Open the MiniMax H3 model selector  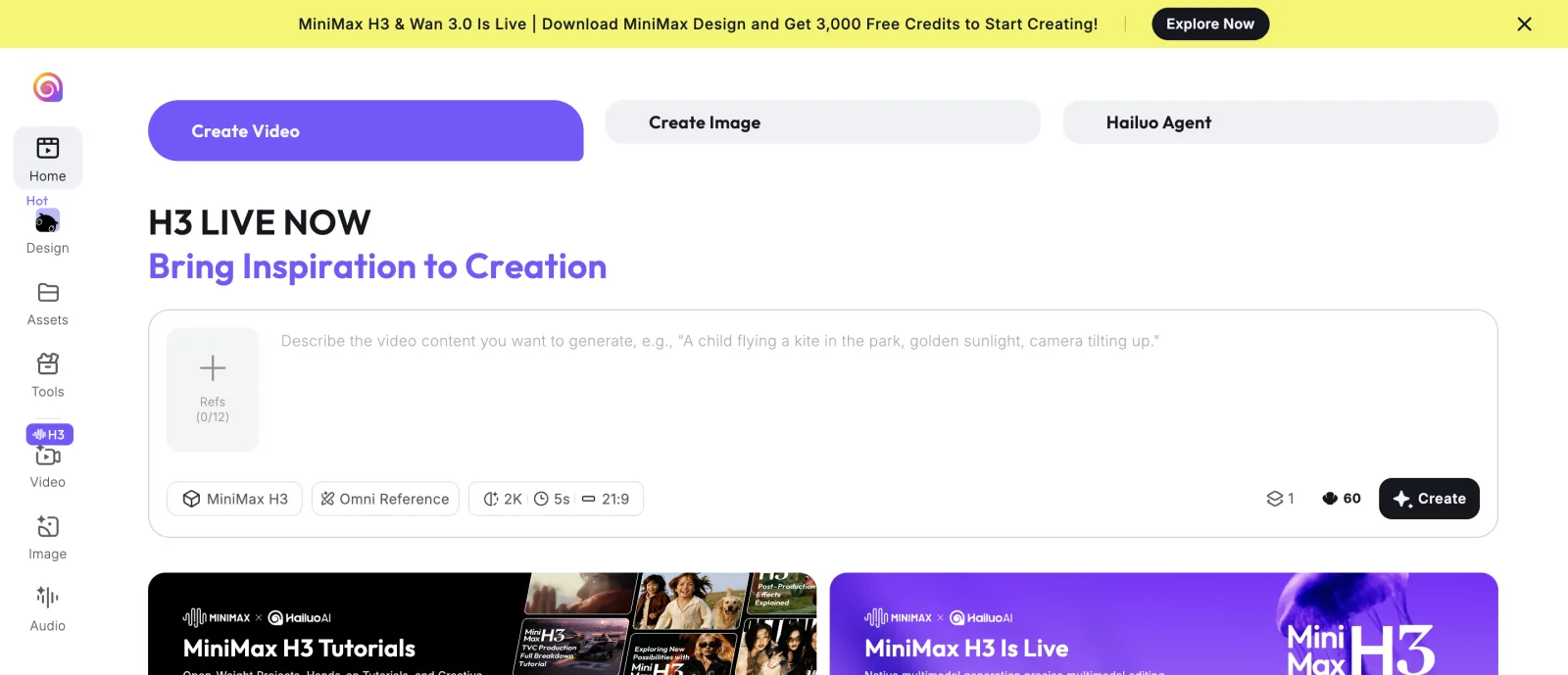pos(235,499)
